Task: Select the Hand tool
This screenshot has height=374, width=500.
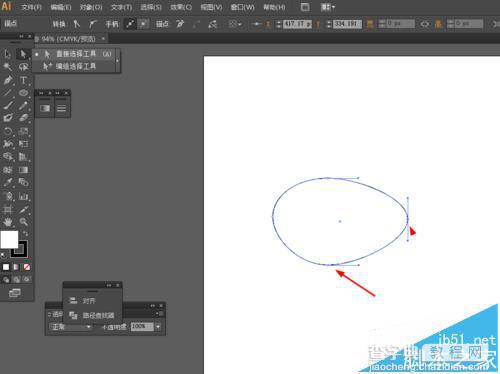Action: click(8, 222)
